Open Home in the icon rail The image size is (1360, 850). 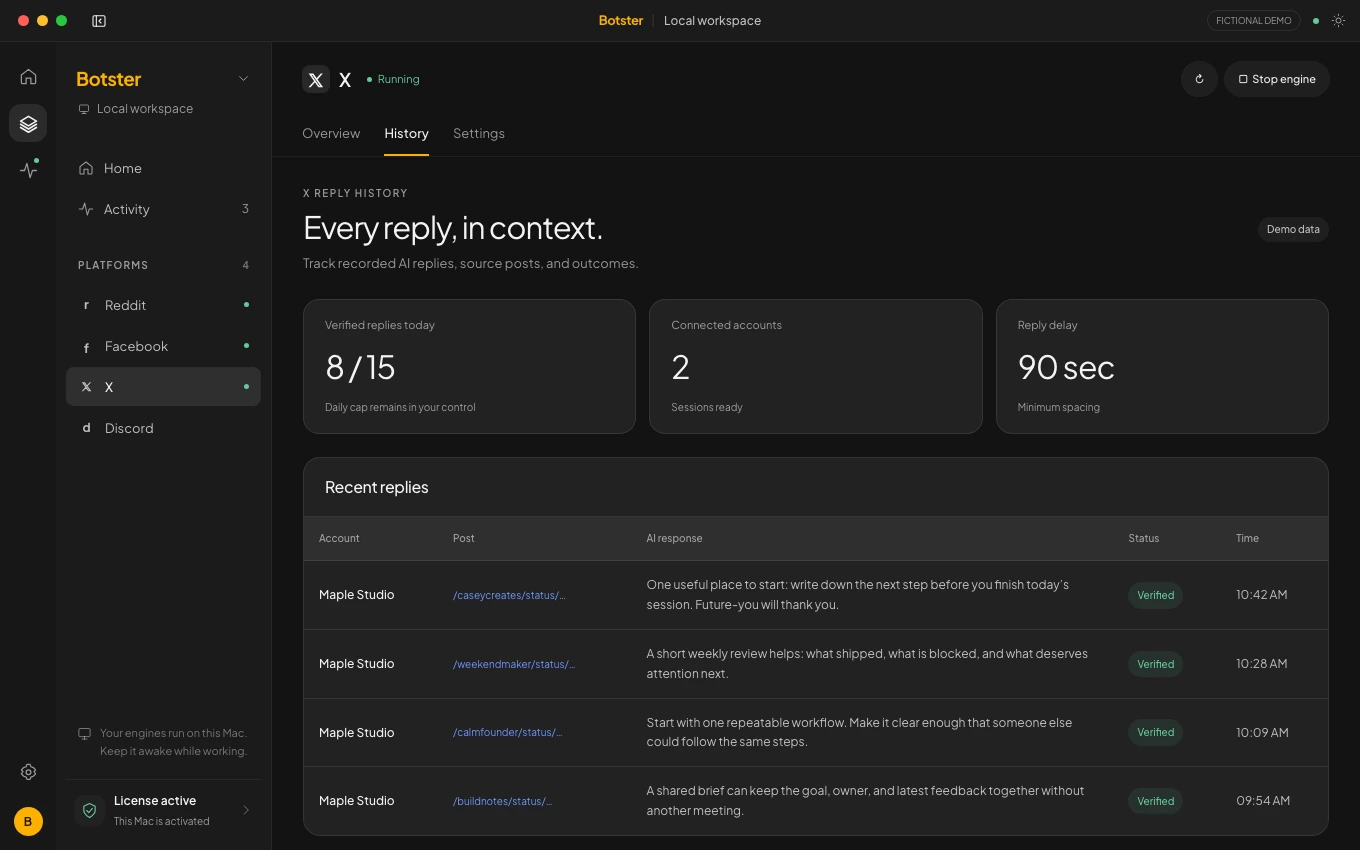pyautogui.click(x=28, y=77)
